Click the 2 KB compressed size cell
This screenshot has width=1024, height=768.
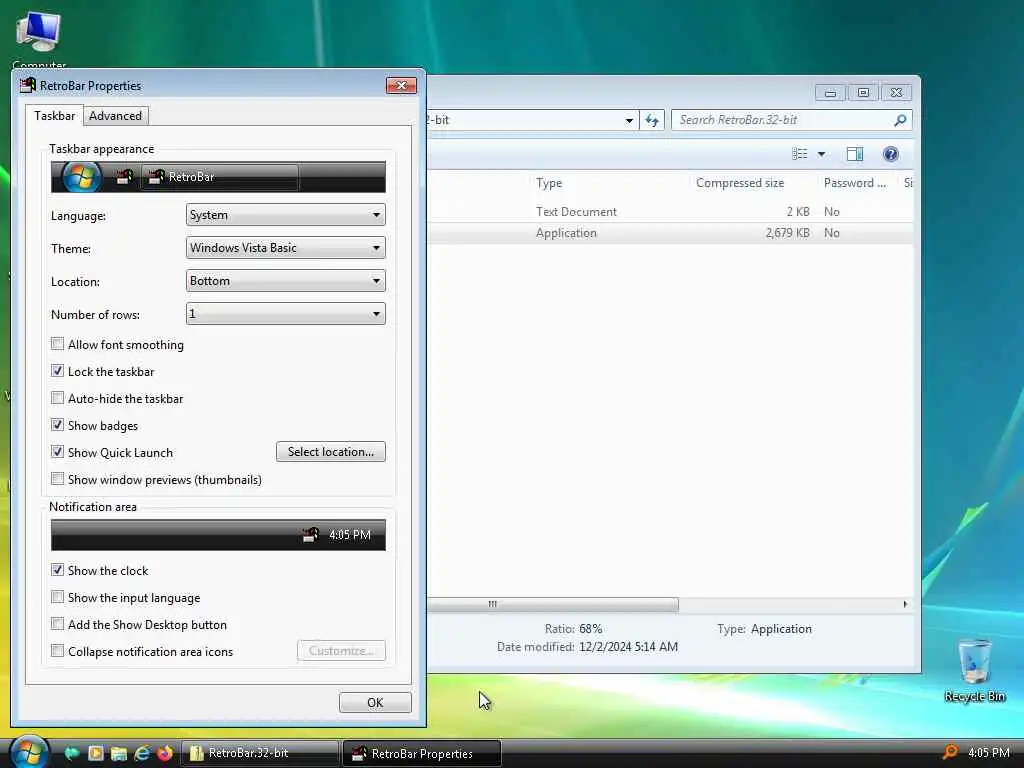tap(798, 212)
